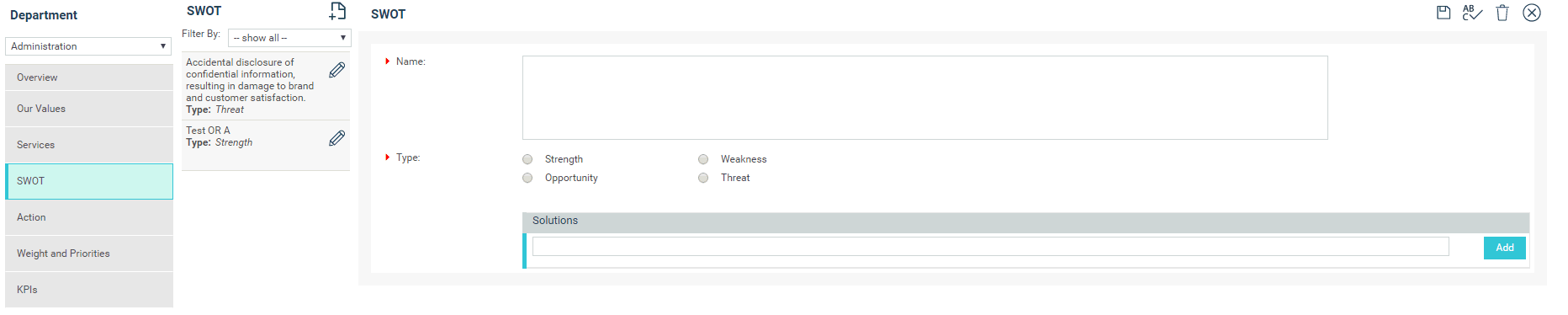Expand the Filter By show all dropdown
Screen dimensions: 1568x315
point(289,38)
